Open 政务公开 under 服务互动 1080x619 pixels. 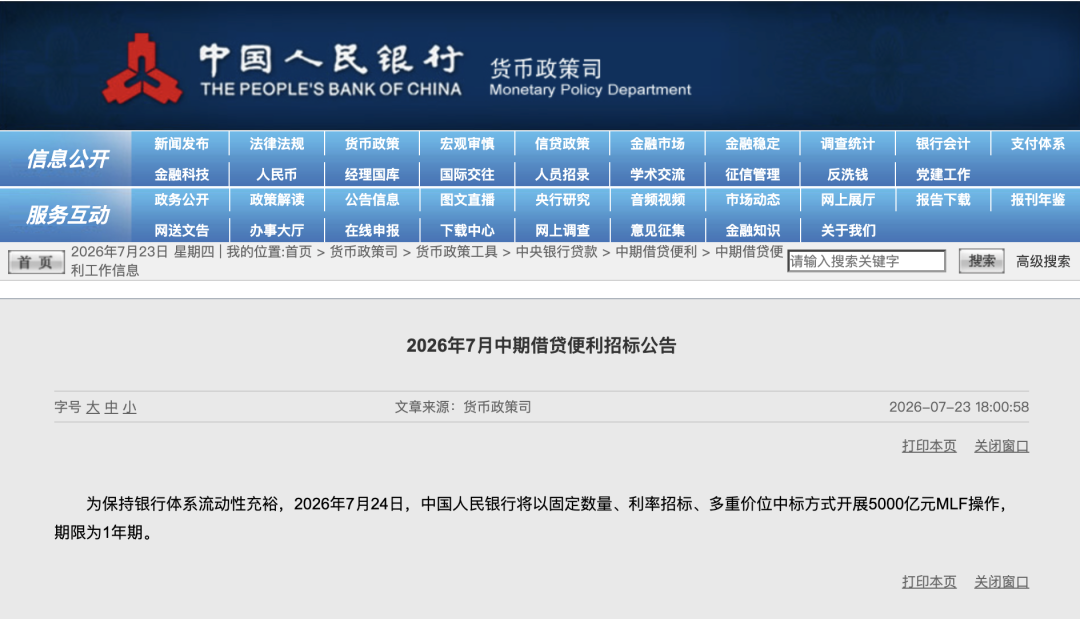(x=181, y=200)
